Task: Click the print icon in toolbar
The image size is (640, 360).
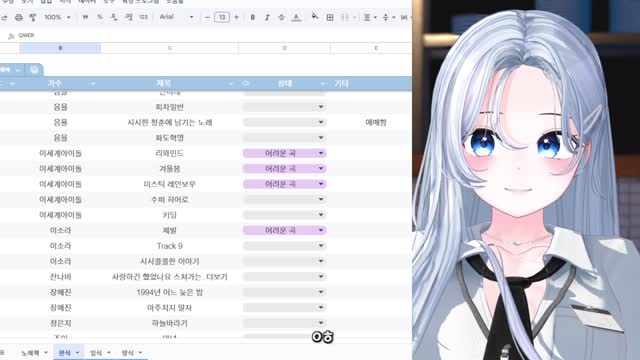Action: (x=19, y=18)
